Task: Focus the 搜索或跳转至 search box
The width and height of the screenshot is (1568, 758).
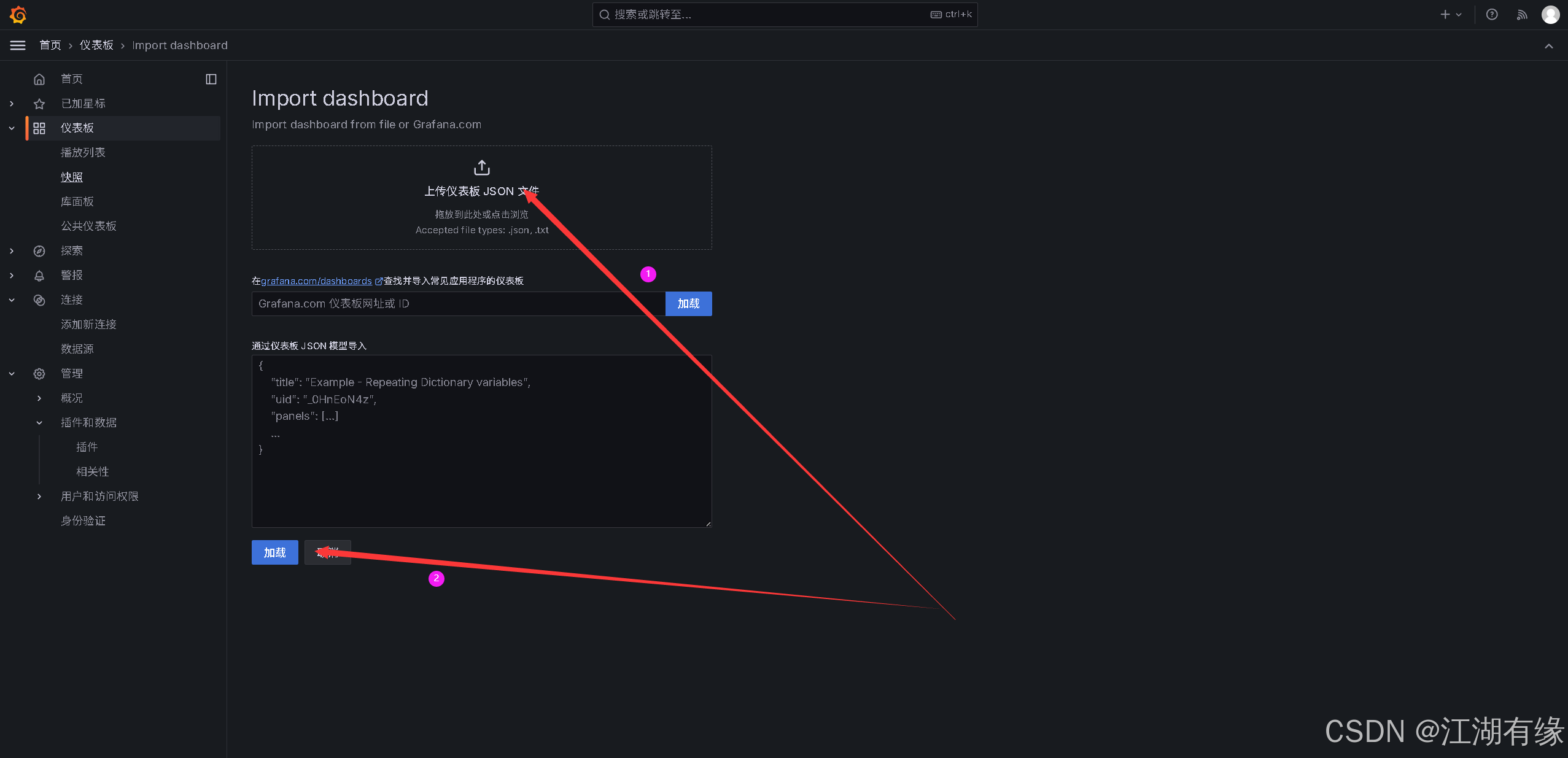Action: [785, 15]
